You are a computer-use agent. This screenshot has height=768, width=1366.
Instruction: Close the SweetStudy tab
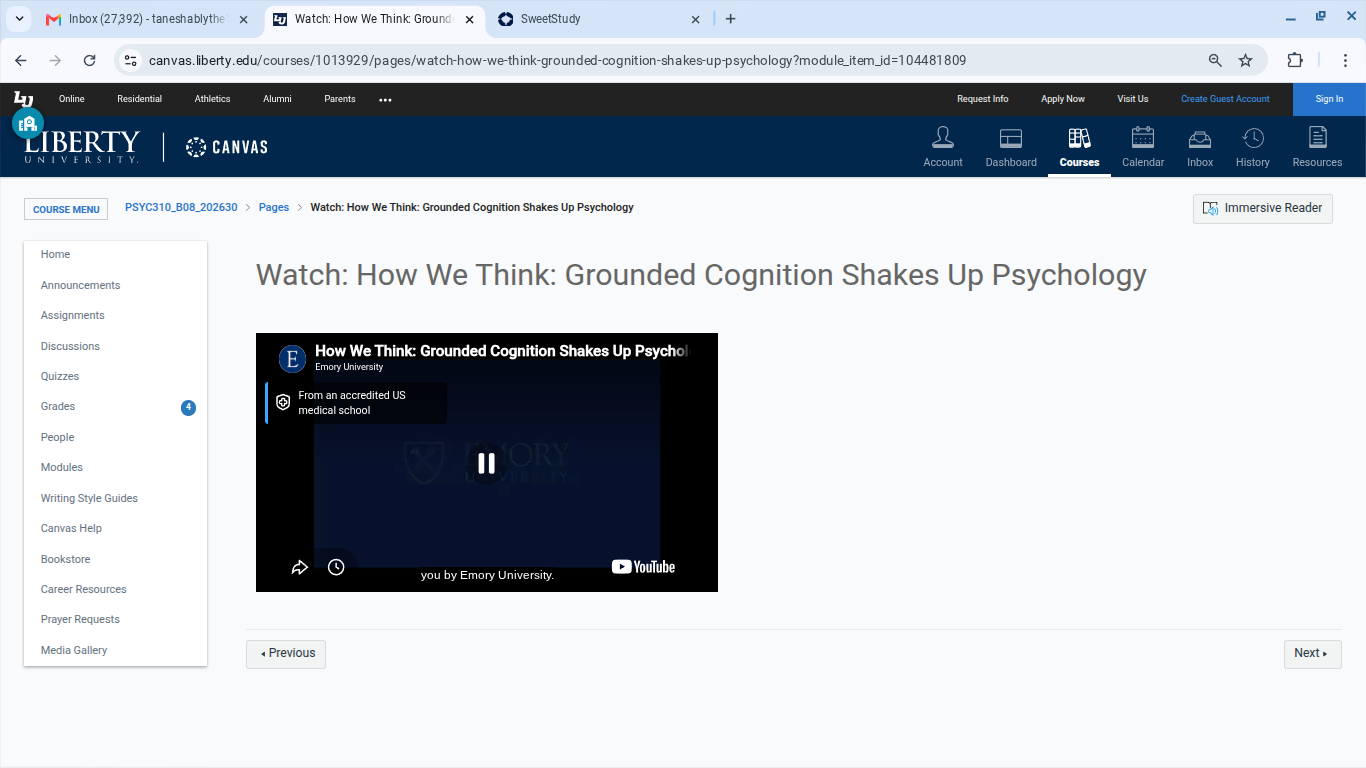(x=695, y=19)
